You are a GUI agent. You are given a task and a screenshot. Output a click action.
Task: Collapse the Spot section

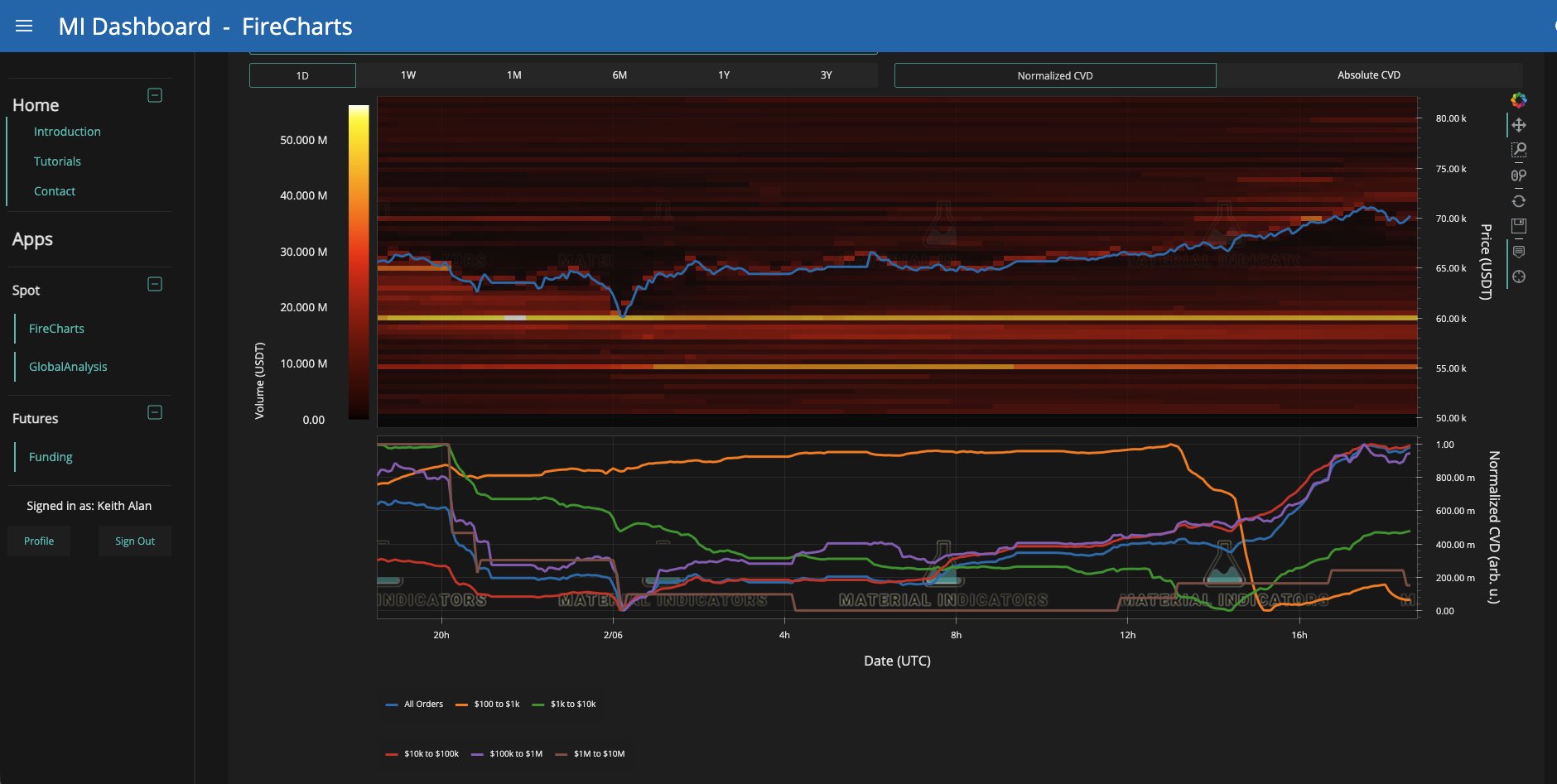(x=155, y=284)
